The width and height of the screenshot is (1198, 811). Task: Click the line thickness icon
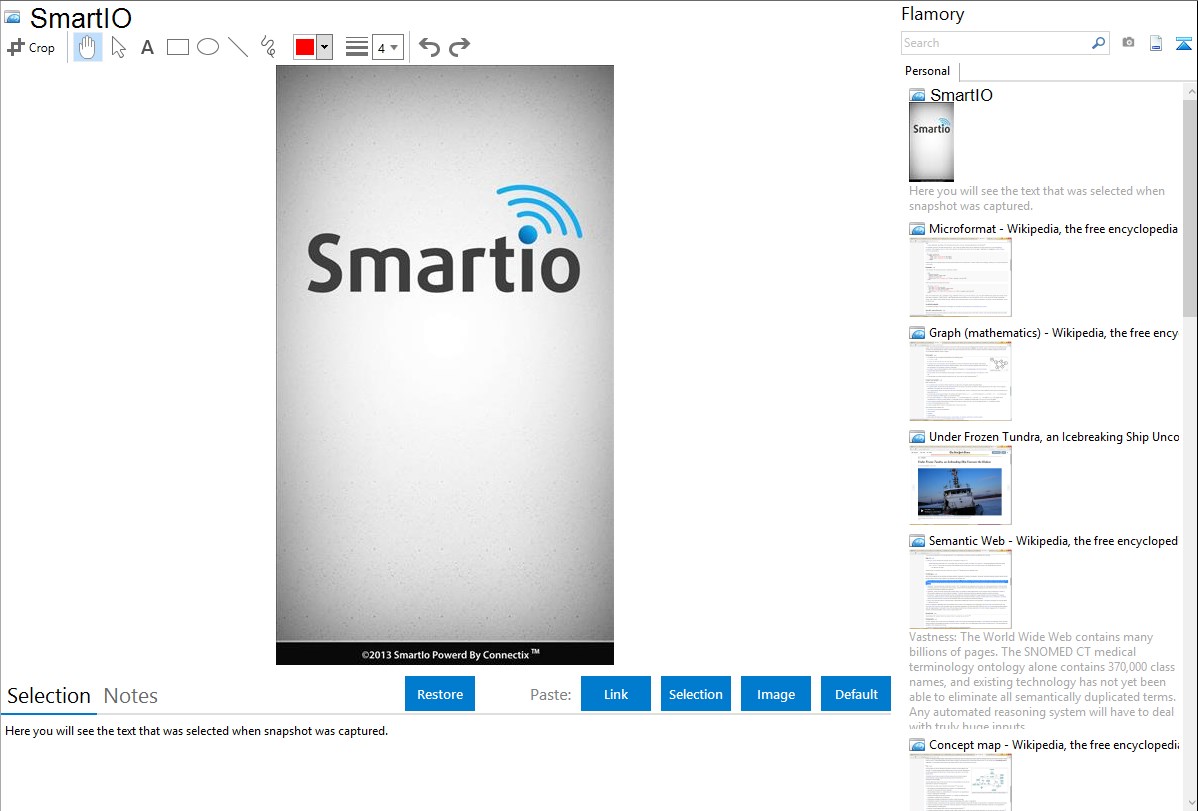pyautogui.click(x=356, y=47)
